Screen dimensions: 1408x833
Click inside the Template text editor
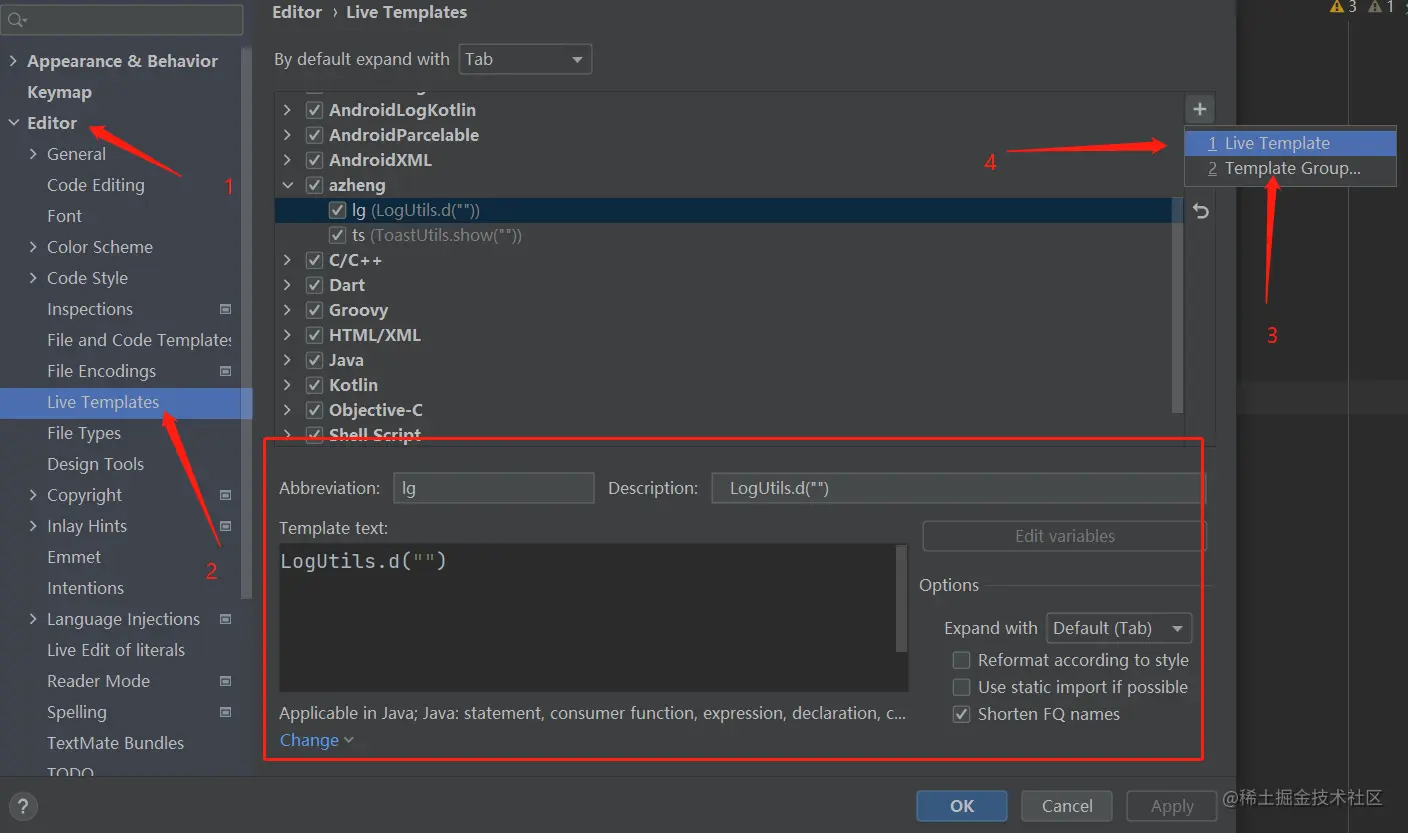pyautogui.click(x=587, y=618)
